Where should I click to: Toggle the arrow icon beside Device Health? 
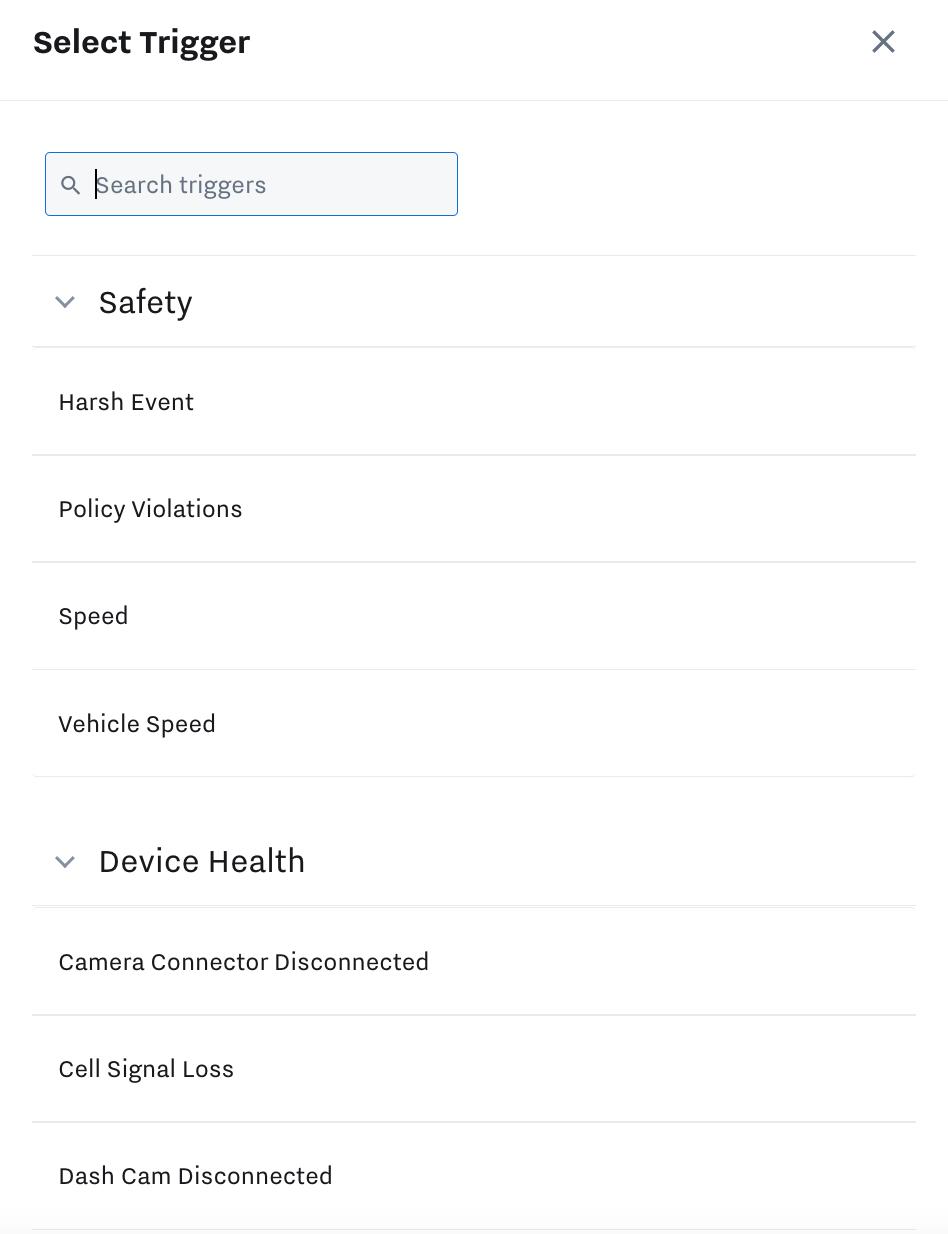(x=65, y=861)
